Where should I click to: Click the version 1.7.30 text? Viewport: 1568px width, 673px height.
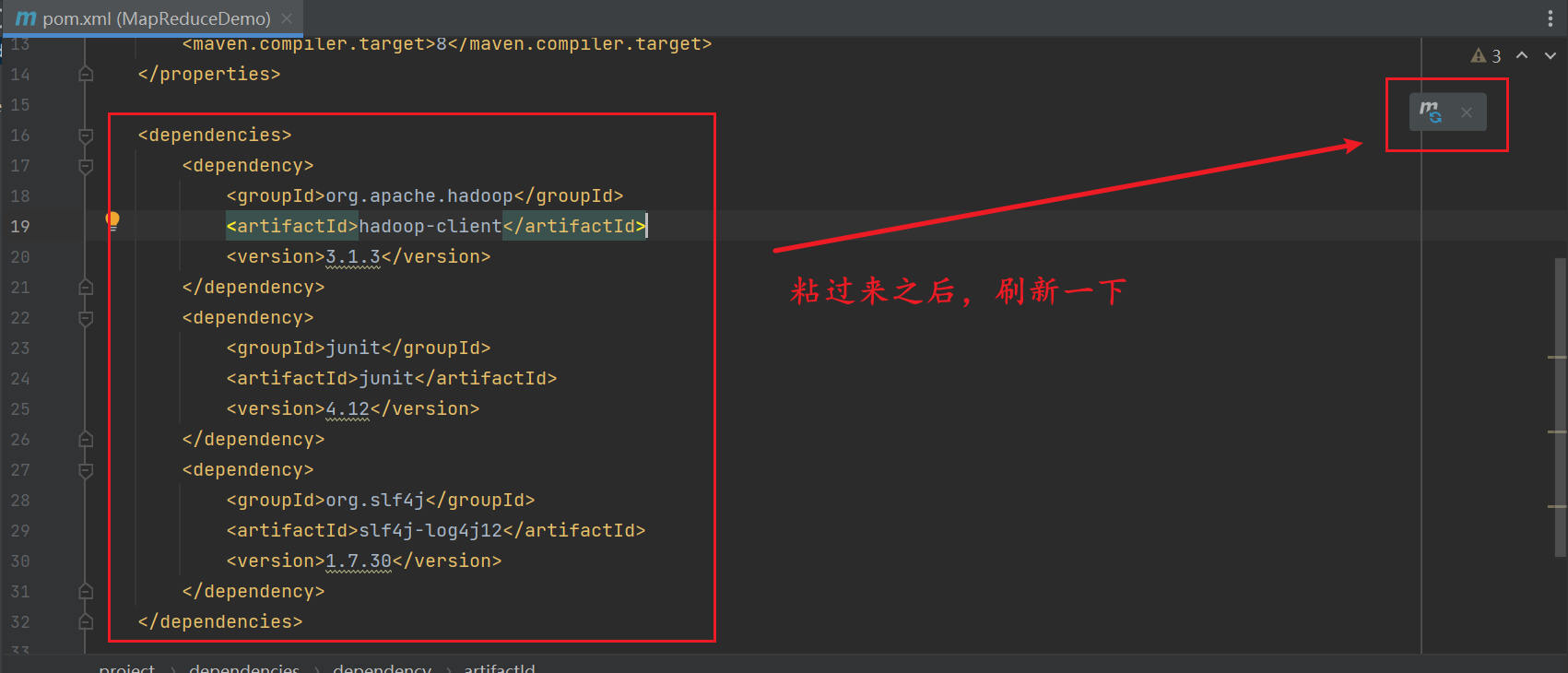(359, 561)
